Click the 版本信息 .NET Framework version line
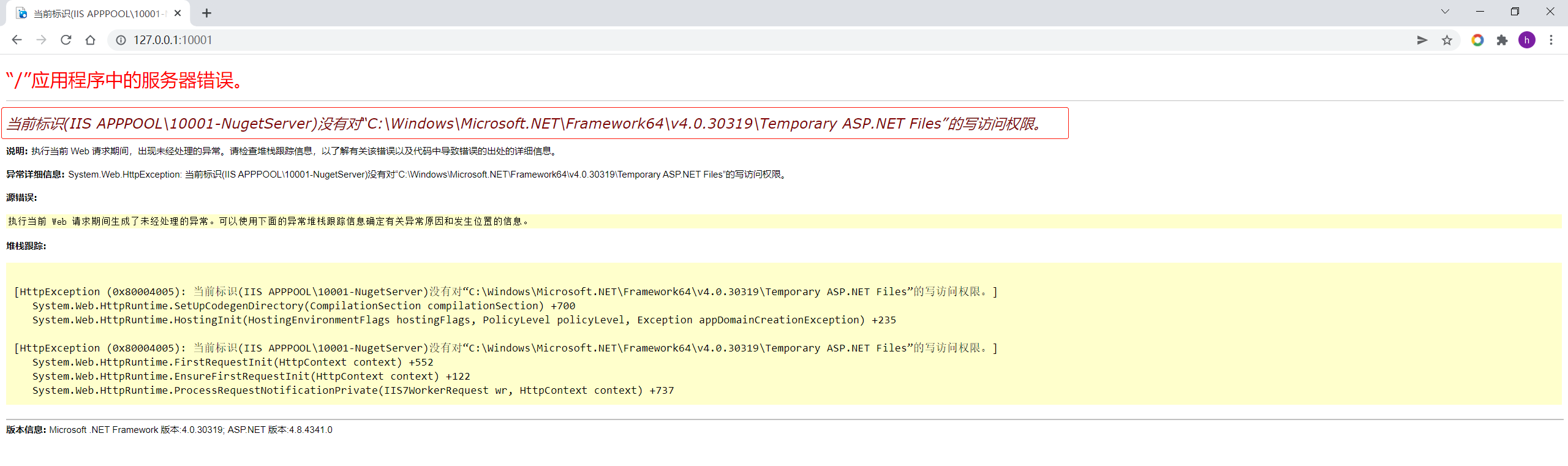The height and width of the screenshot is (466, 1568). pos(170,430)
